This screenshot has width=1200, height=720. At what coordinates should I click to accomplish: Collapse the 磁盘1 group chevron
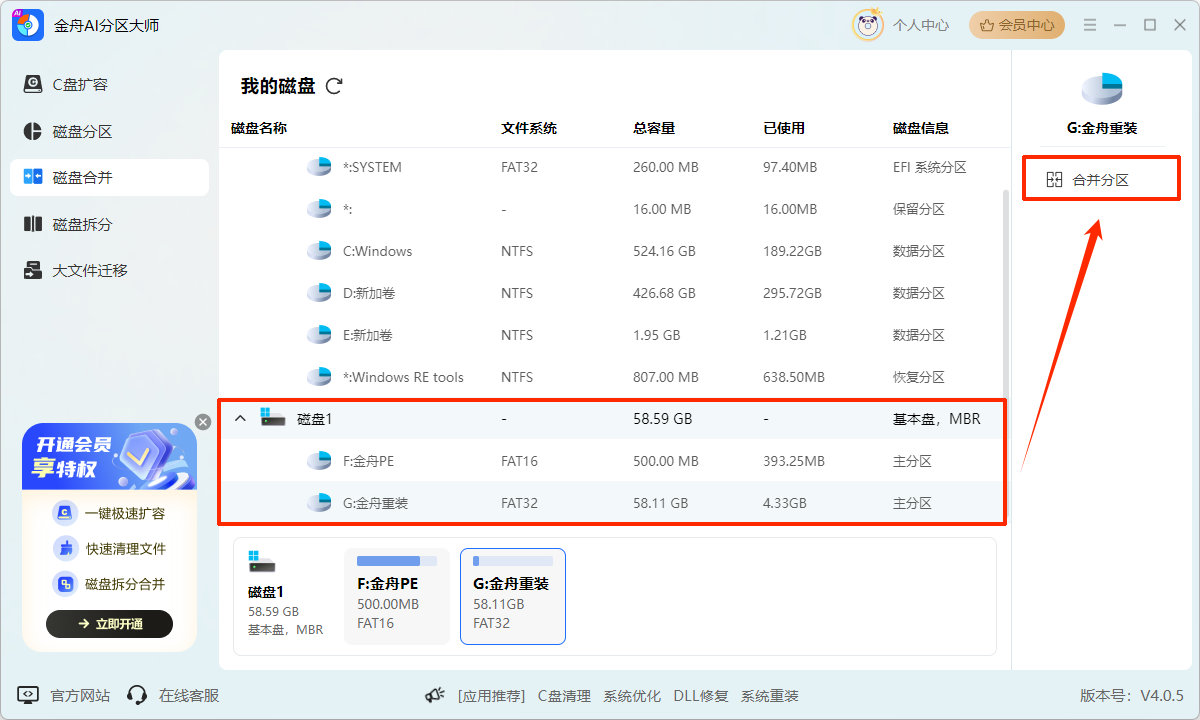coord(240,419)
